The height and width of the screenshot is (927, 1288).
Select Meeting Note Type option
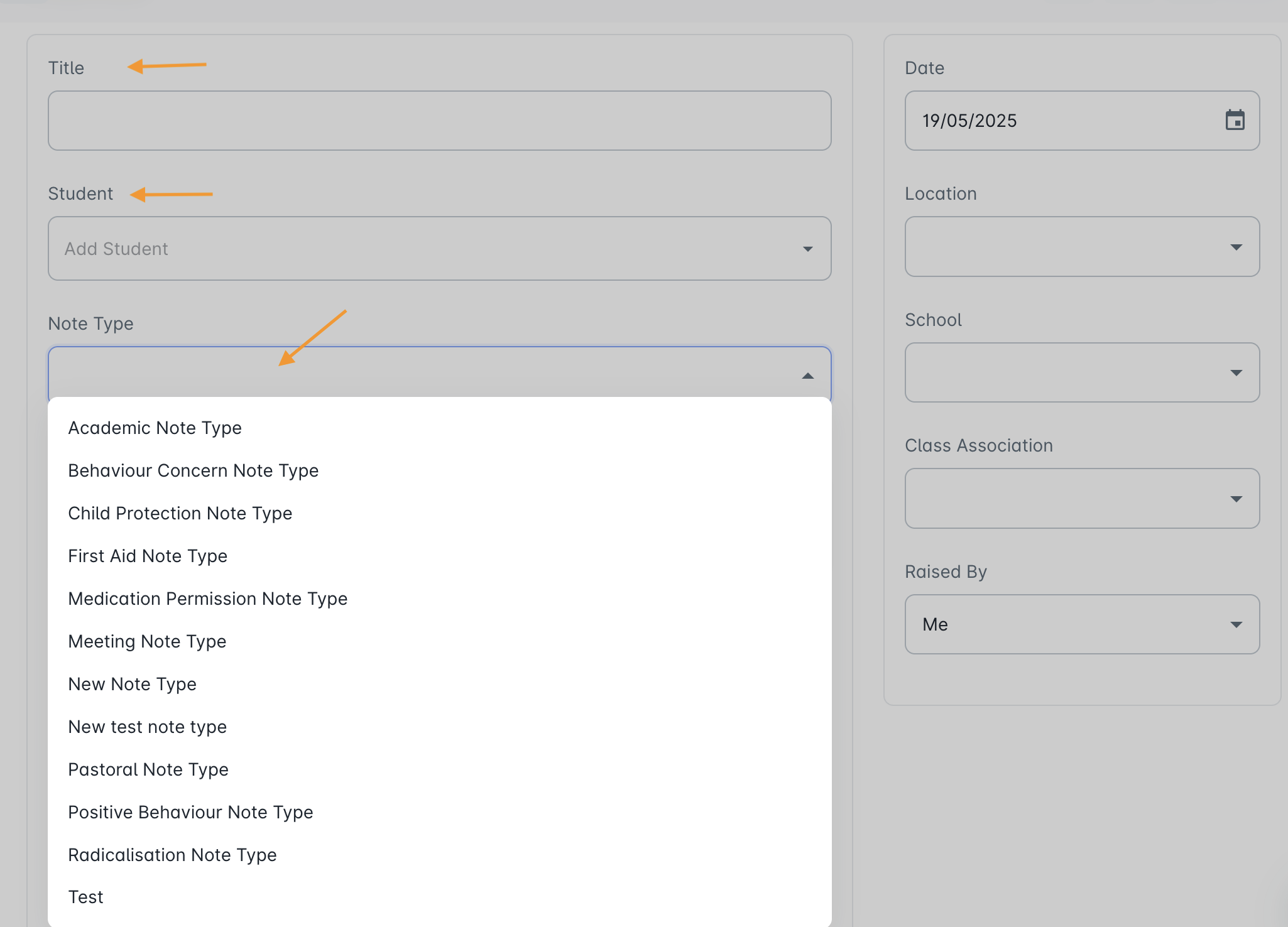tap(440, 641)
